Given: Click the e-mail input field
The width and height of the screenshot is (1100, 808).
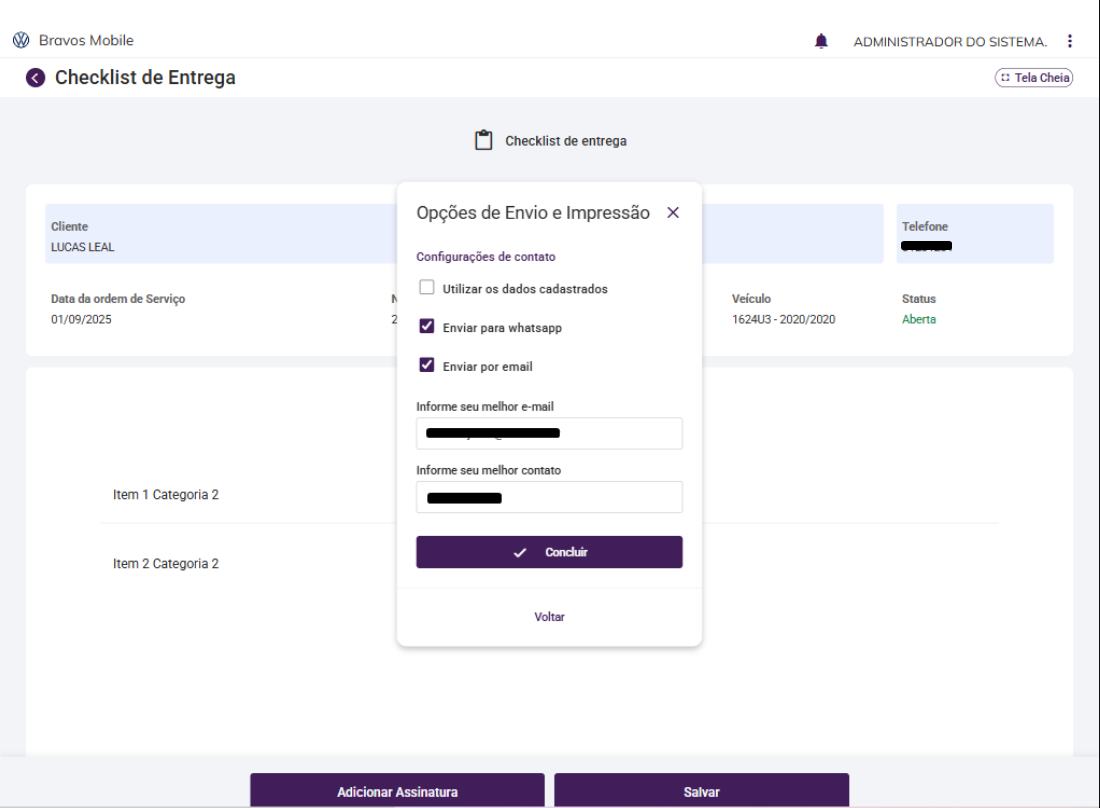Looking at the screenshot, I should [549, 434].
